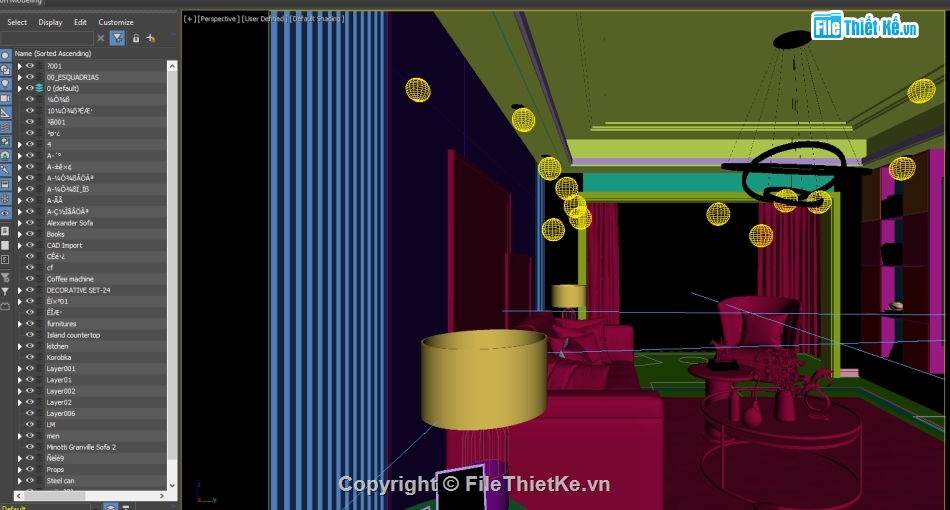Select the Korobka layer name
The height and width of the screenshot is (510, 950).
pos(59,357)
